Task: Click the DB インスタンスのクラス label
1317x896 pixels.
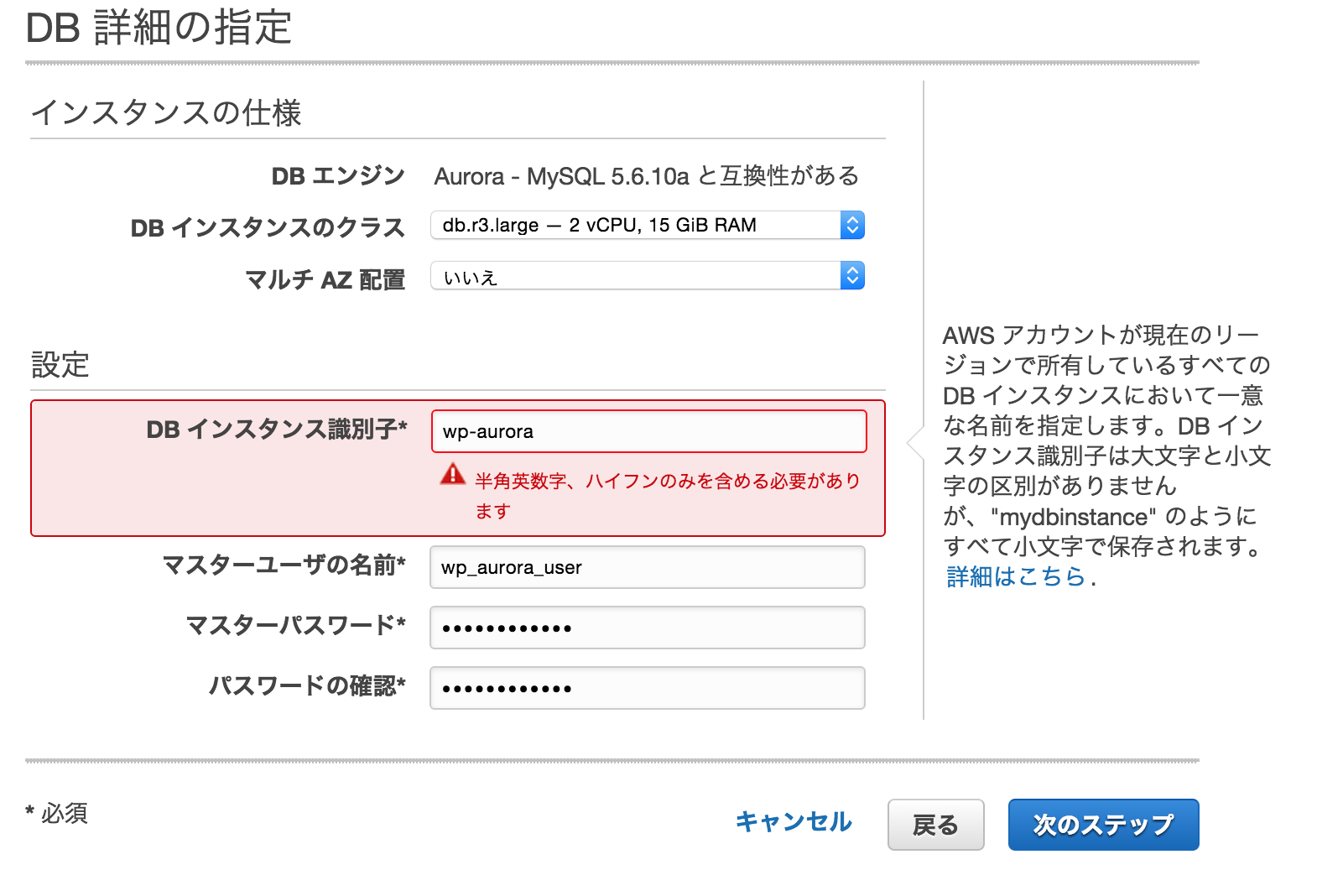Action: click(268, 227)
